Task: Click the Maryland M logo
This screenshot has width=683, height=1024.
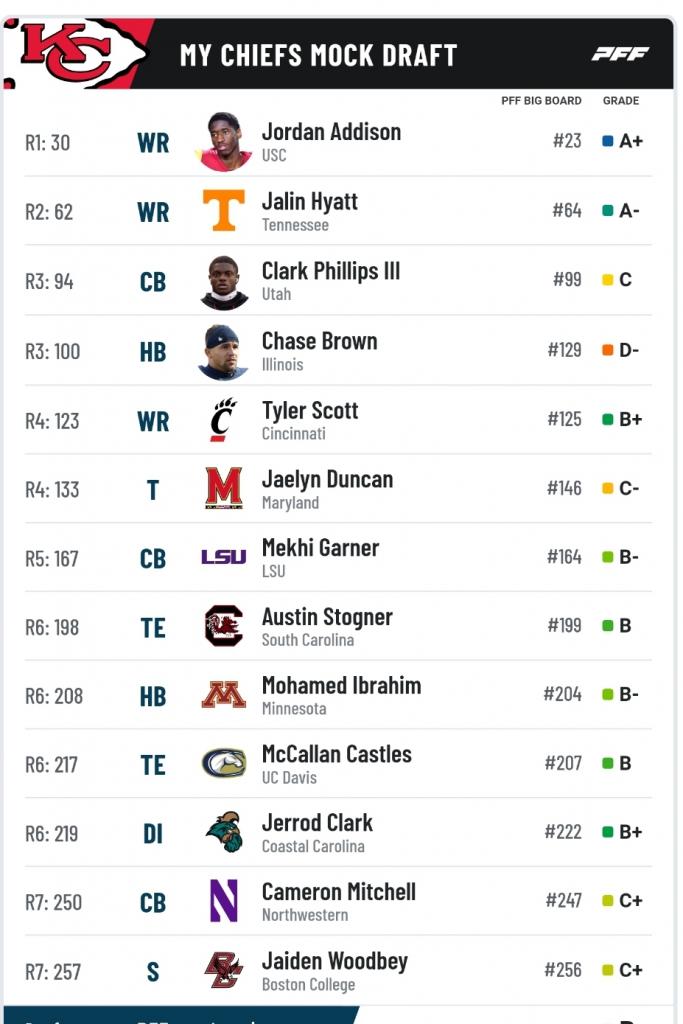Action: tap(223, 488)
